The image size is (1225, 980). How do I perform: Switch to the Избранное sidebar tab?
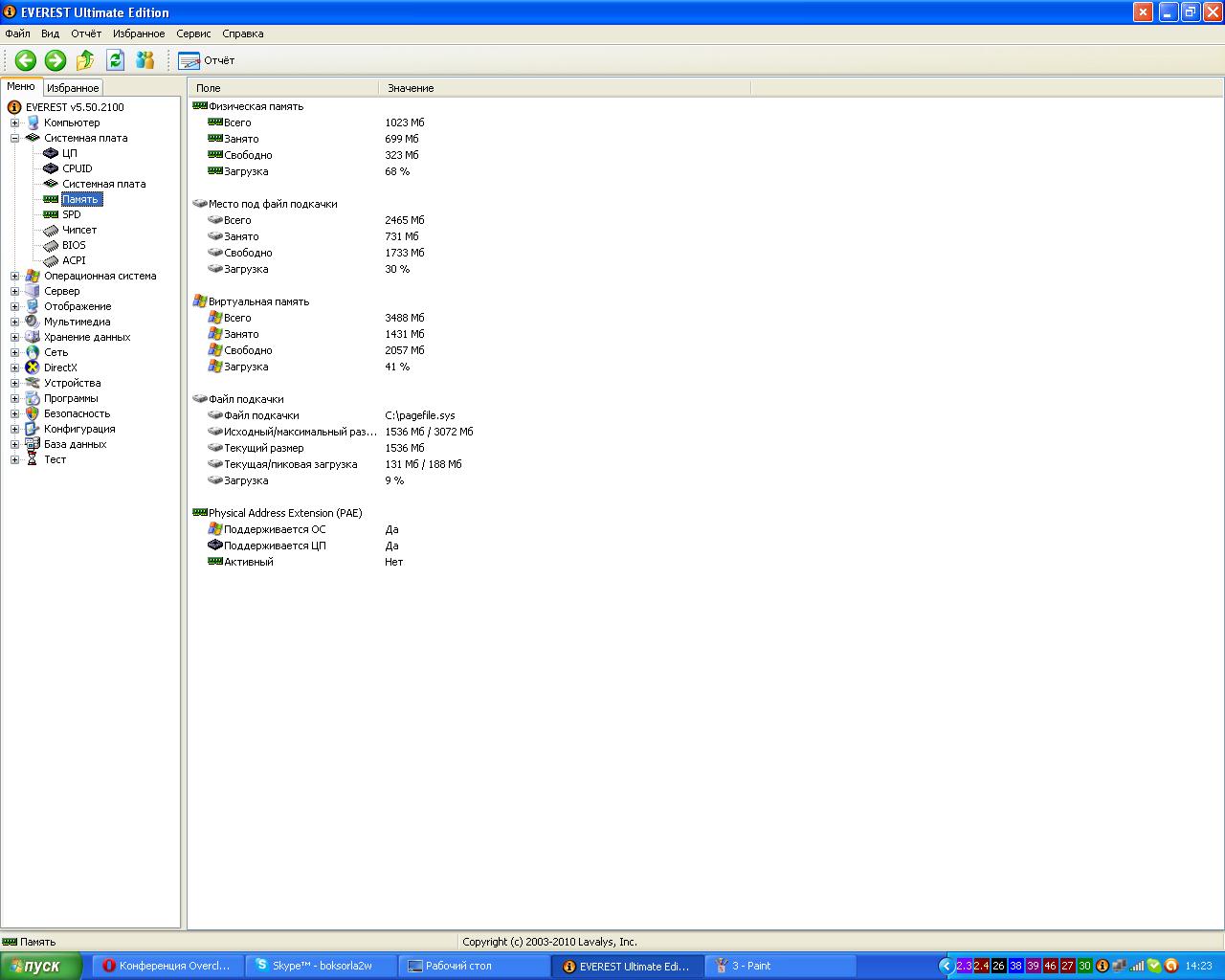pos(73,88)
